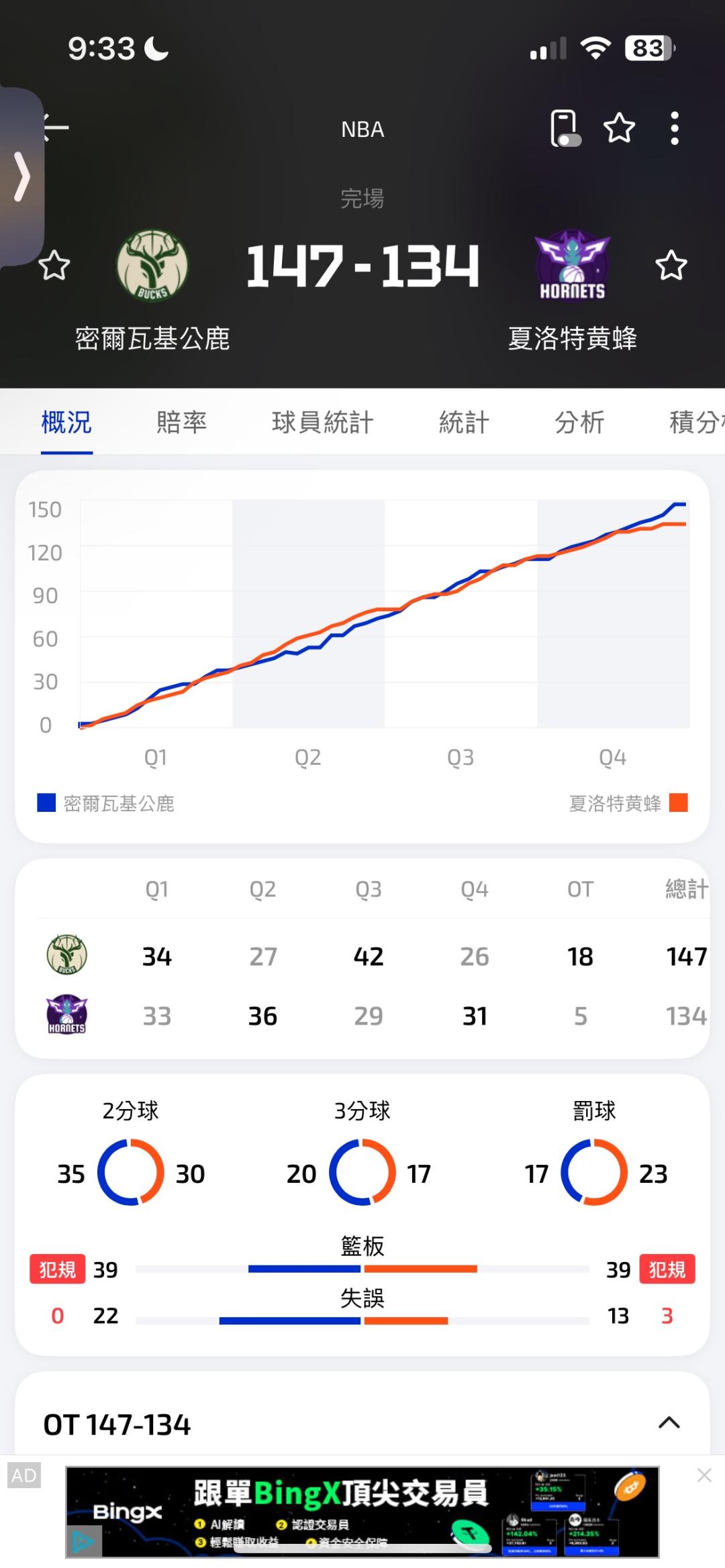Tap the Bucks icon in quarter scores
Image resolution: width=725 pixels, height=1568 pixels.
66,955
